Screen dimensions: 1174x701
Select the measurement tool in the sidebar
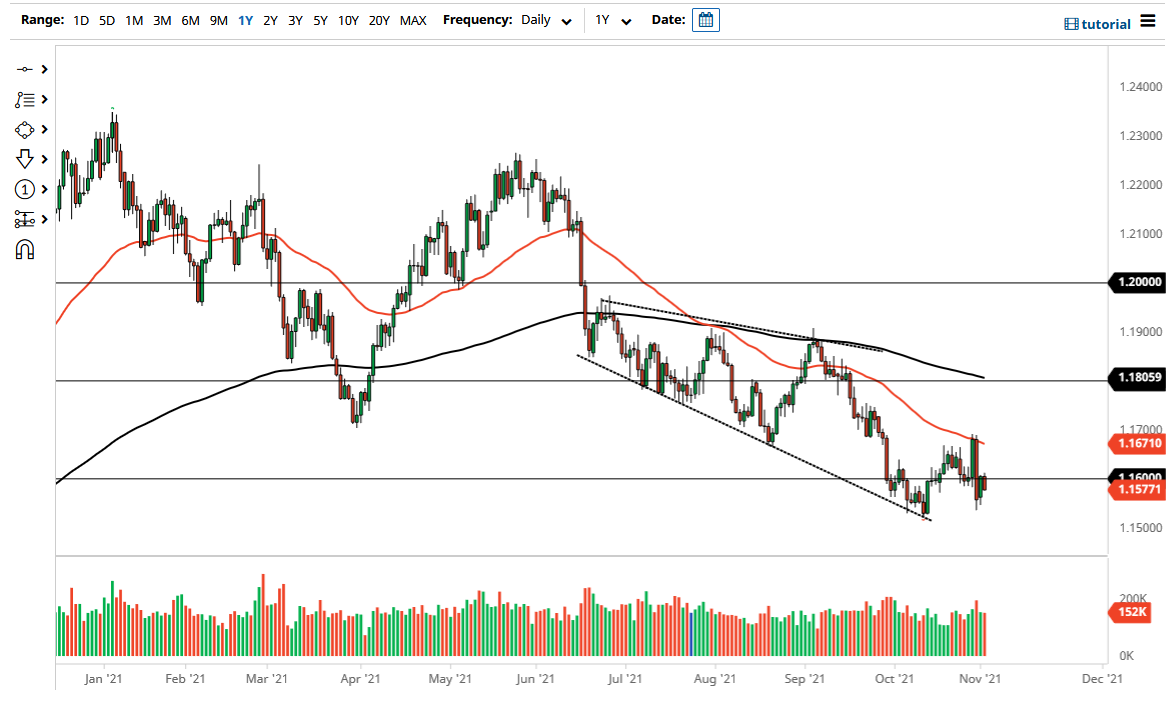pos(24,219)
